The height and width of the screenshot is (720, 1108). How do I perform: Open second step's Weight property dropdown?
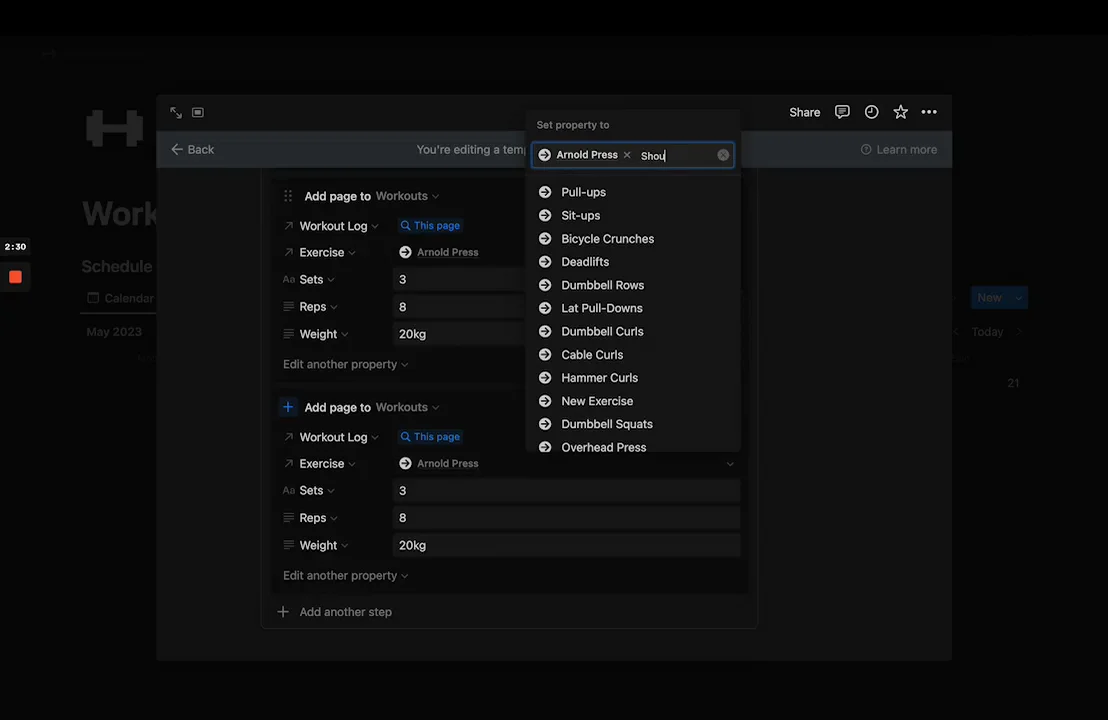pyautogui.click(x=324, y=545)
